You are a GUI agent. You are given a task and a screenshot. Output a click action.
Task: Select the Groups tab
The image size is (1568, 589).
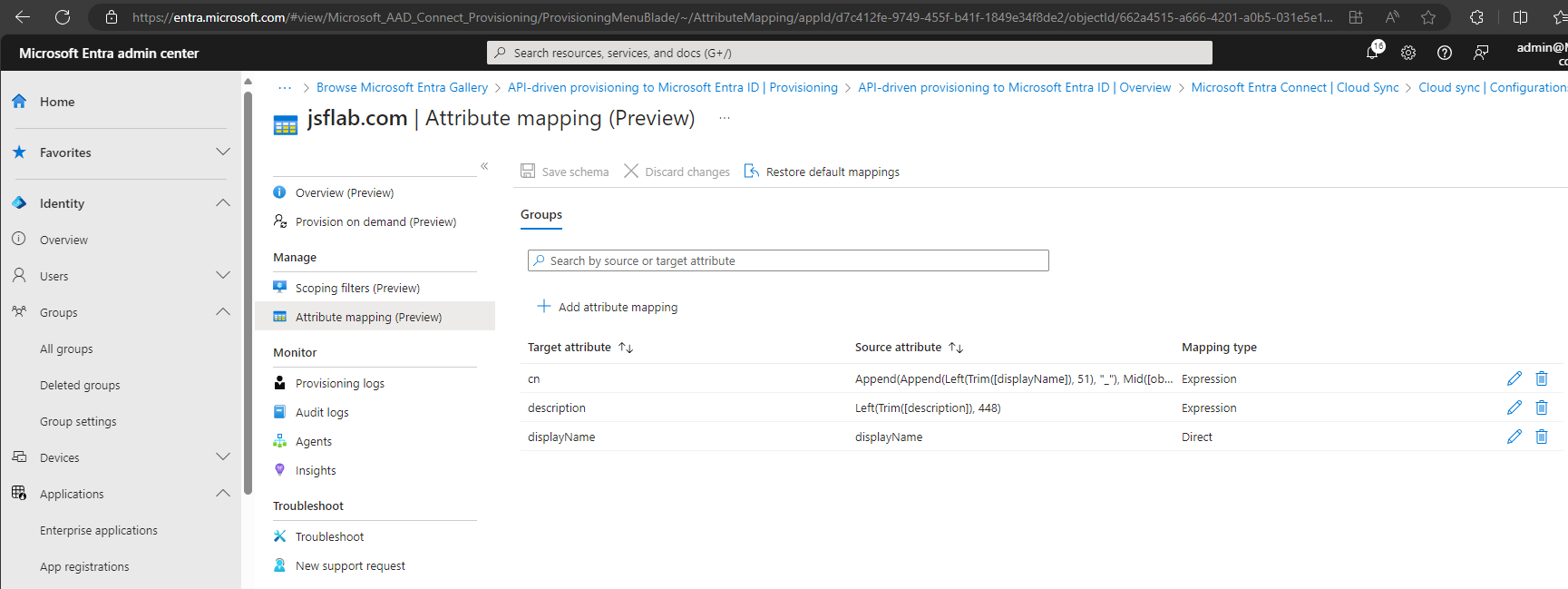[541, 214]
